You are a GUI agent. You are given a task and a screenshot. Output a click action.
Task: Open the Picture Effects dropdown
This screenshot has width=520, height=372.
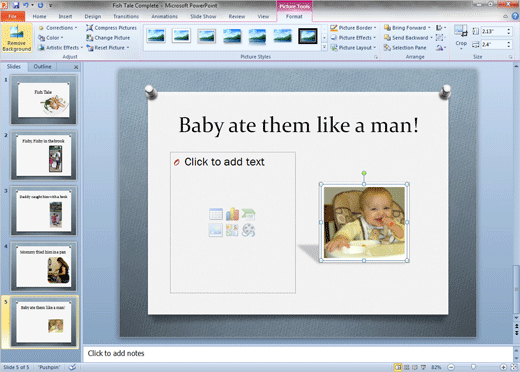(x=353, y=38)
